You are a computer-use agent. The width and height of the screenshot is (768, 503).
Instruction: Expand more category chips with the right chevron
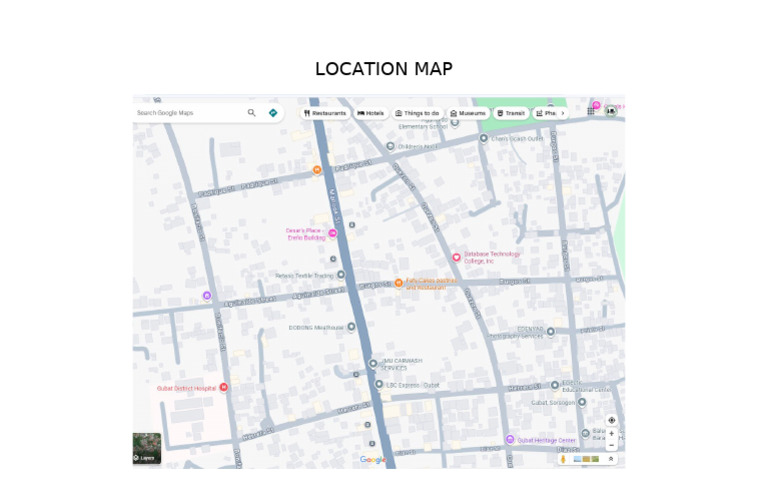[563, 113]
